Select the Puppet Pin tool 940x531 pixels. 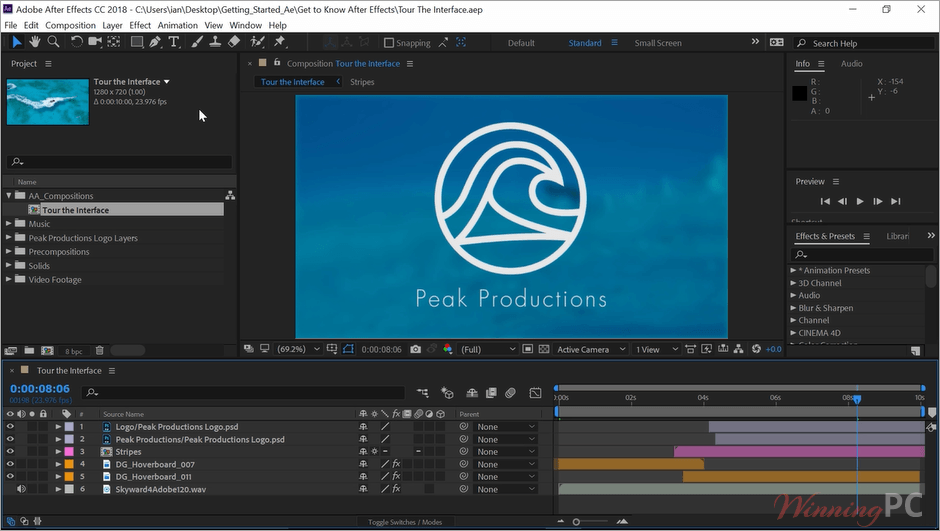coord(279,41)
